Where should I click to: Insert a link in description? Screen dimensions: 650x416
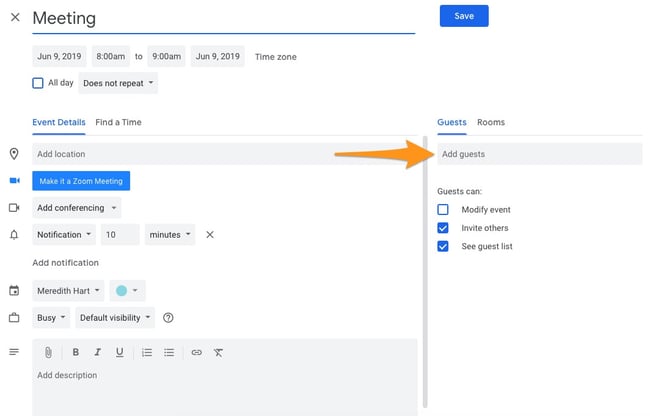[196, 352]
